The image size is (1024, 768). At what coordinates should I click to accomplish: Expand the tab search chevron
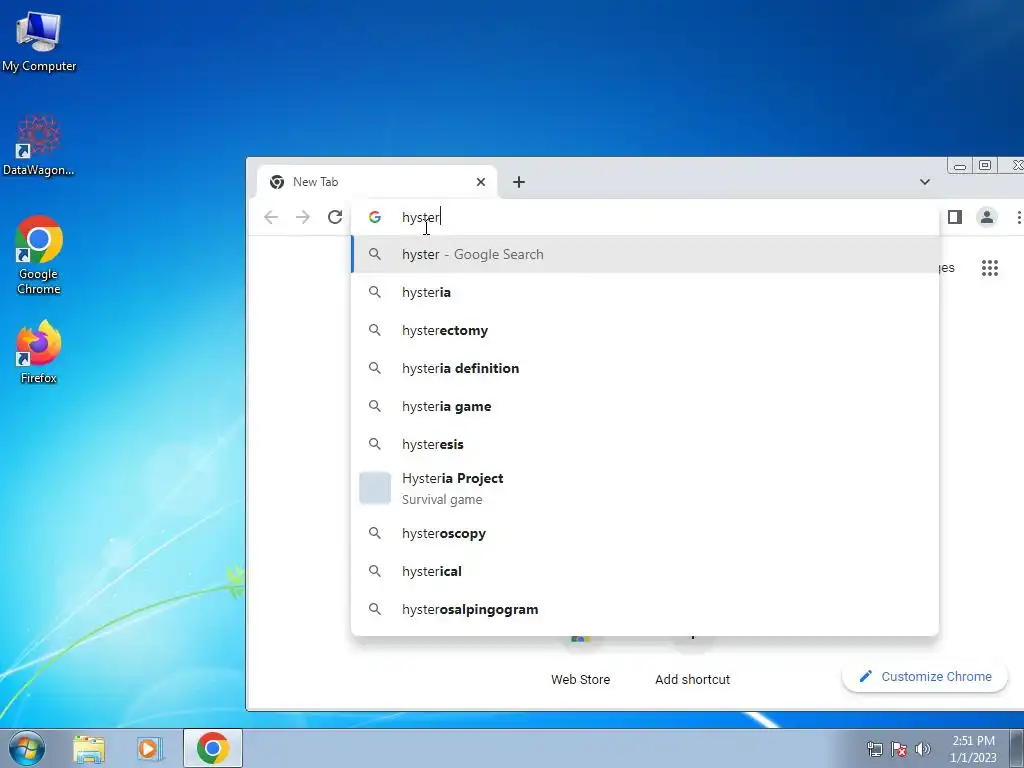[x=925, y=182]
